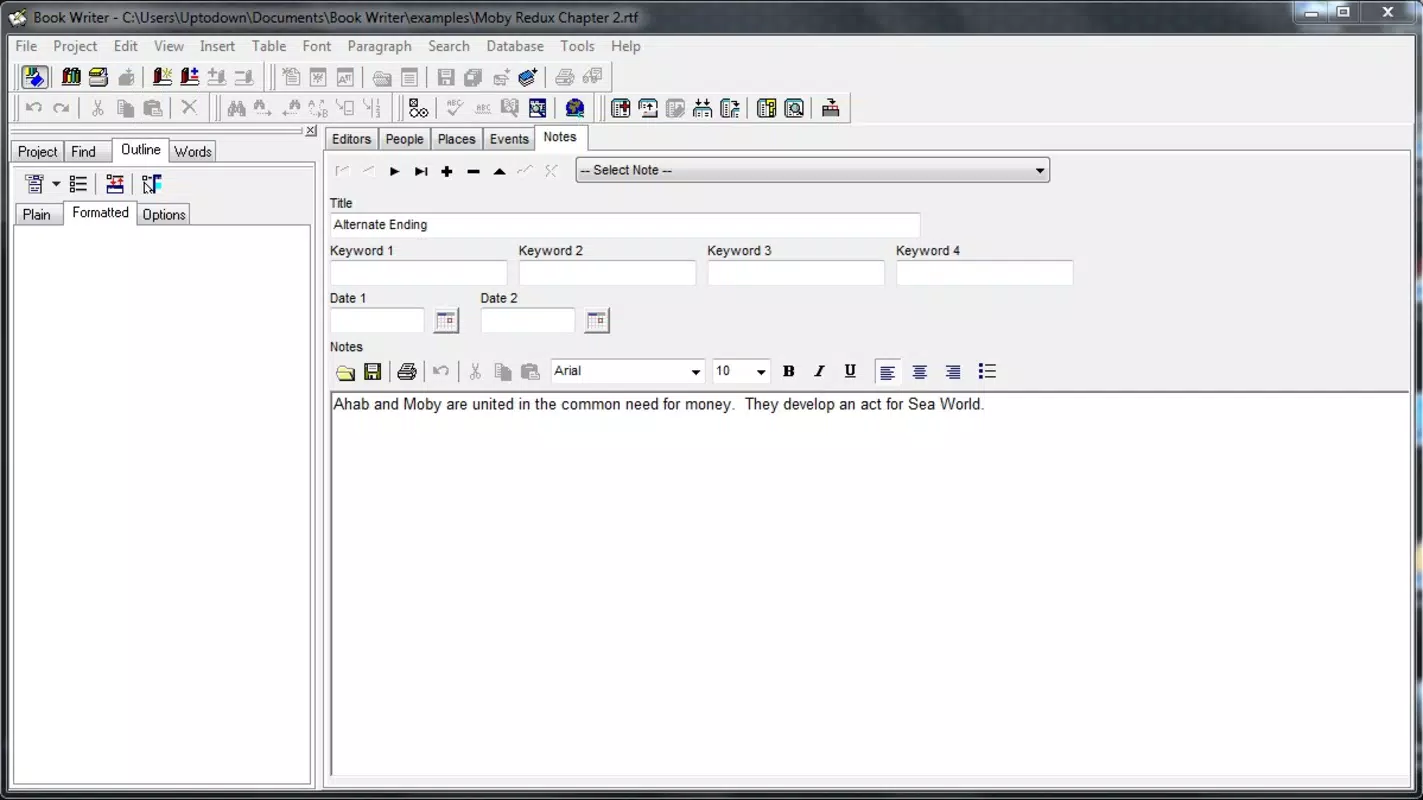Open the Paragraph menu
This screenshot has height=800, width=1423.
pyautogui.click(x=379, y=46)
